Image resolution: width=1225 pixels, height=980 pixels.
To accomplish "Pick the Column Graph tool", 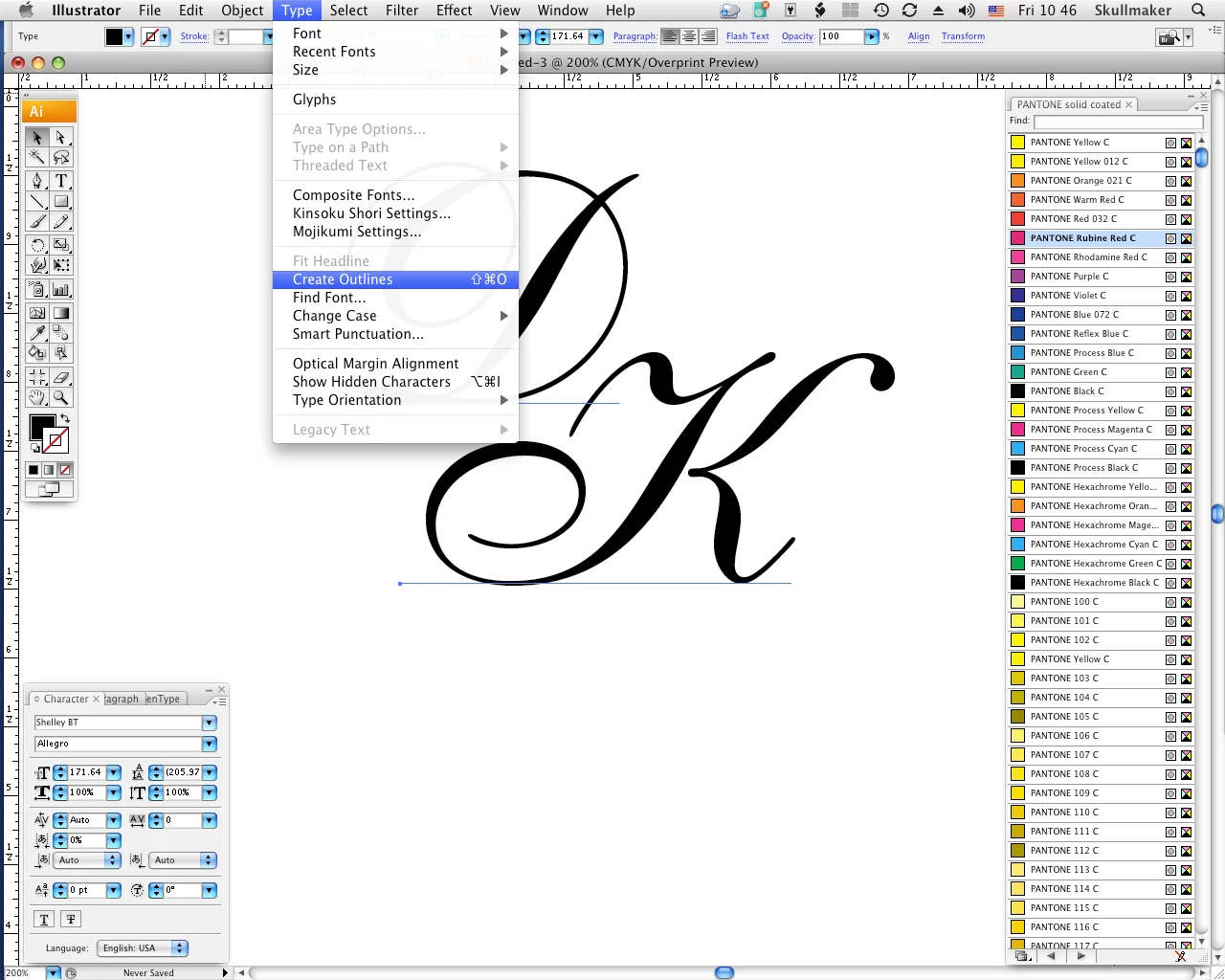I will (x=61, y=289).
